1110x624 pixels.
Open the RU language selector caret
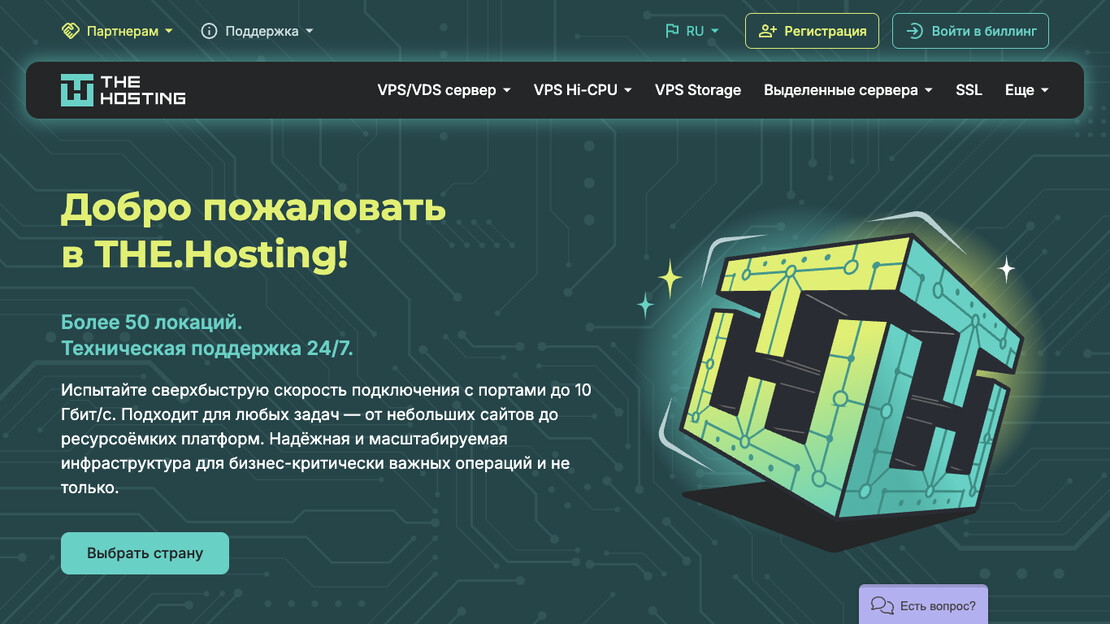(x=715, y=31)
